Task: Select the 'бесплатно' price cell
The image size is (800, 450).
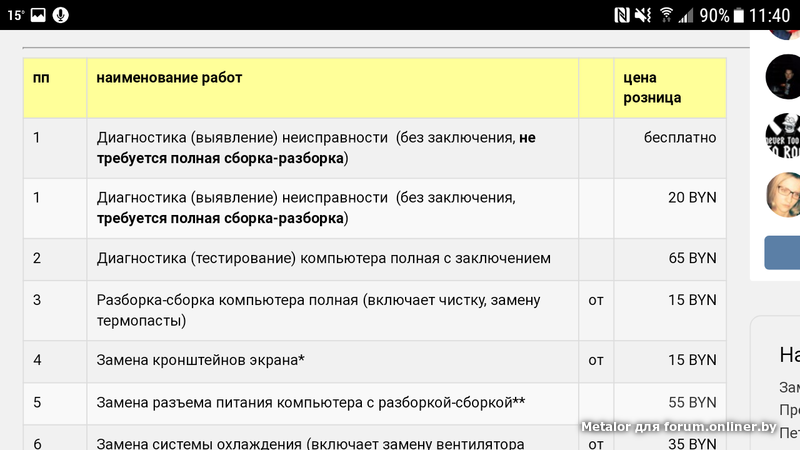Action: click(x=669, y=148)
